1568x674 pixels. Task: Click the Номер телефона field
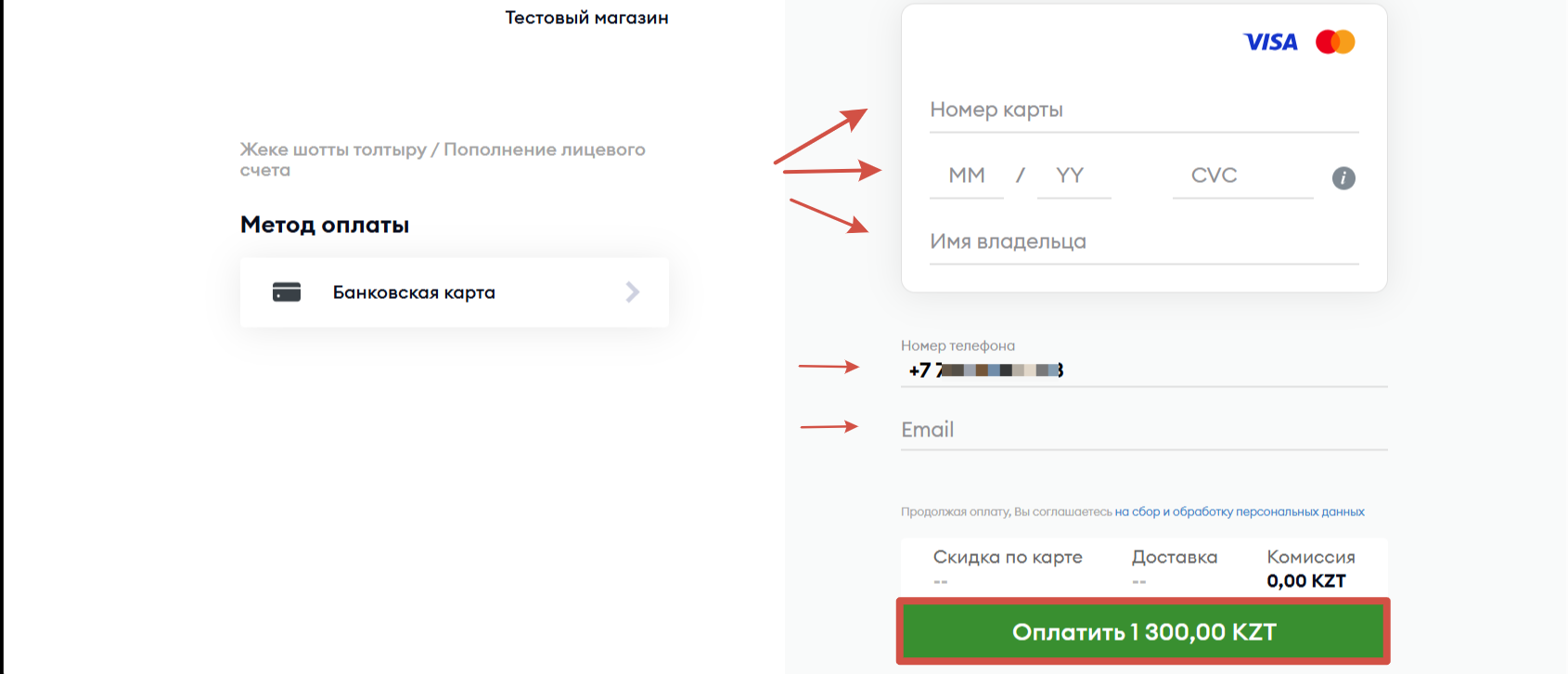click(1144, 370)
